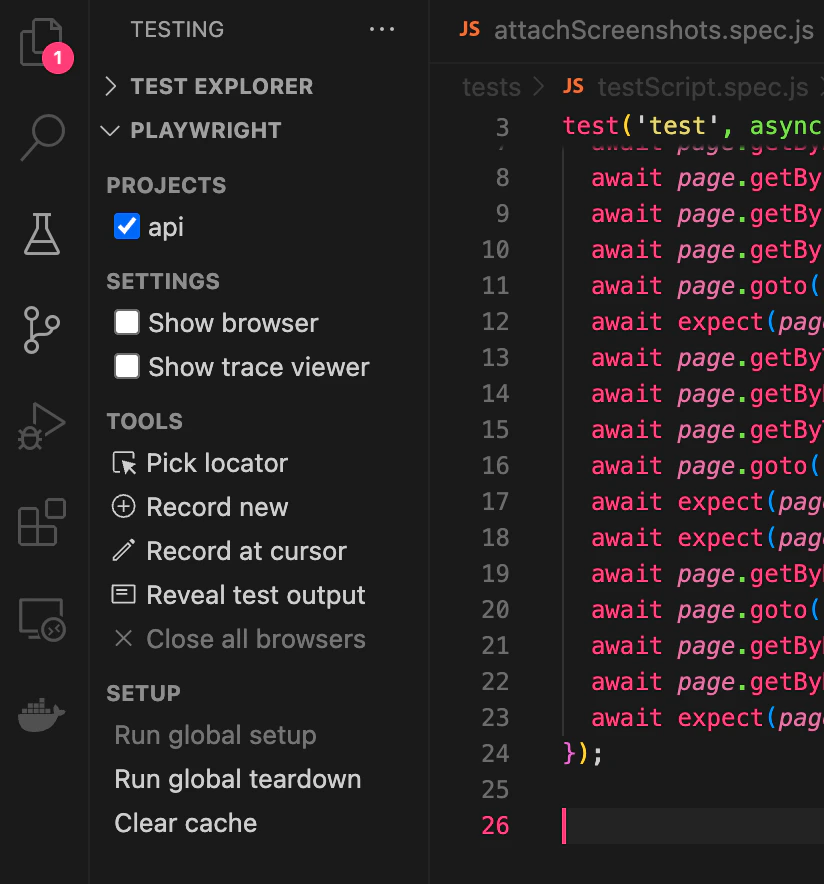
Task: Place the cursor on line 26
Action: [650, 826]
